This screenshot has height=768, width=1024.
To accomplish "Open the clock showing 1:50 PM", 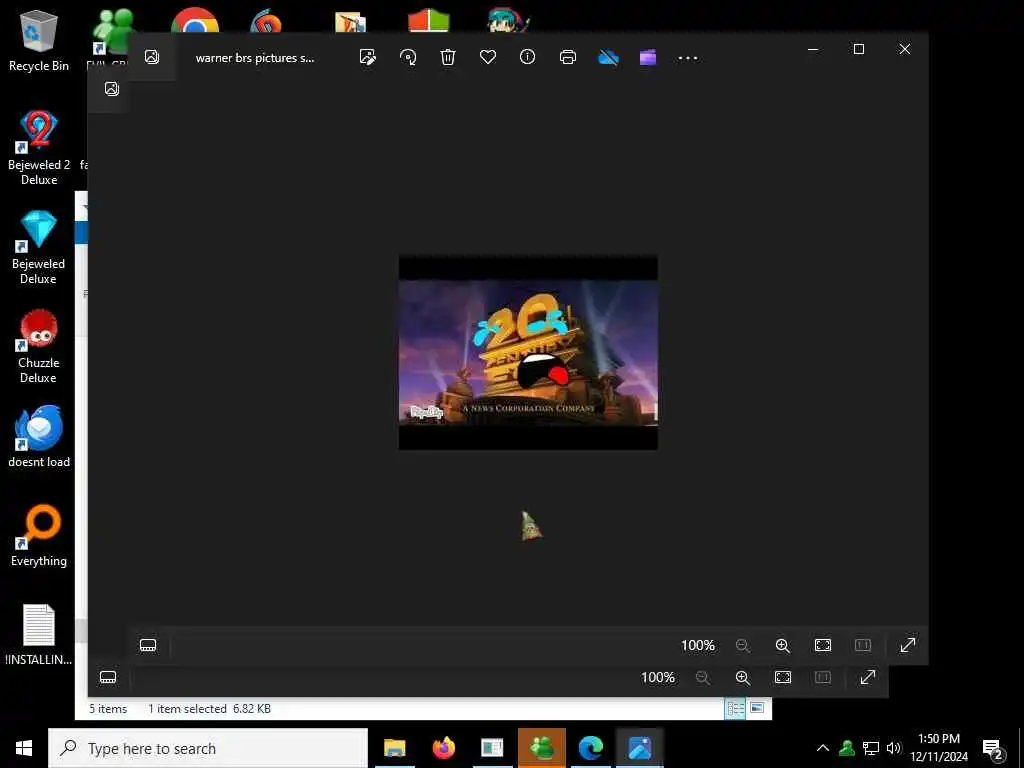I will (x=938, y=748).
